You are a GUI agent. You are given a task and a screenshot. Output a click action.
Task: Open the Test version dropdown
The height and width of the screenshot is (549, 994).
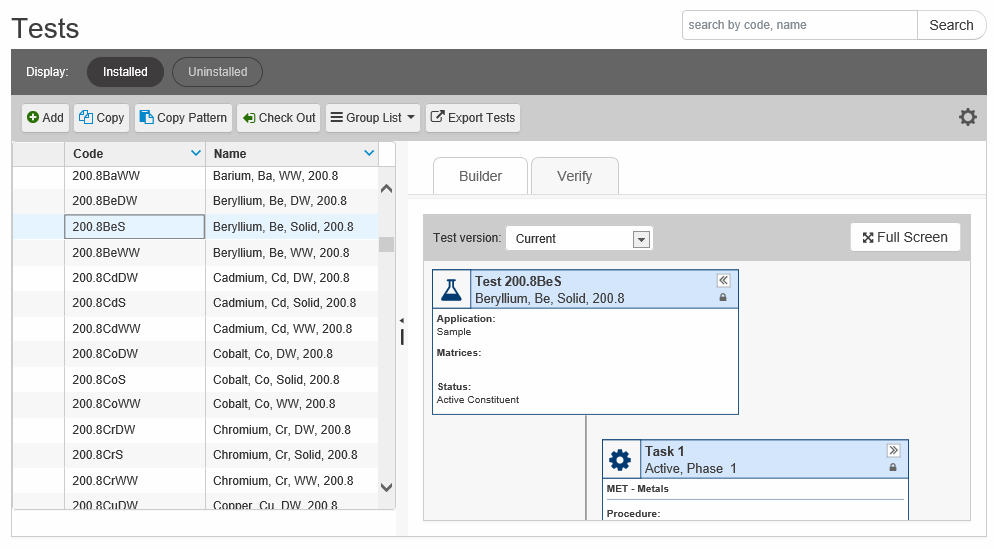642,239
